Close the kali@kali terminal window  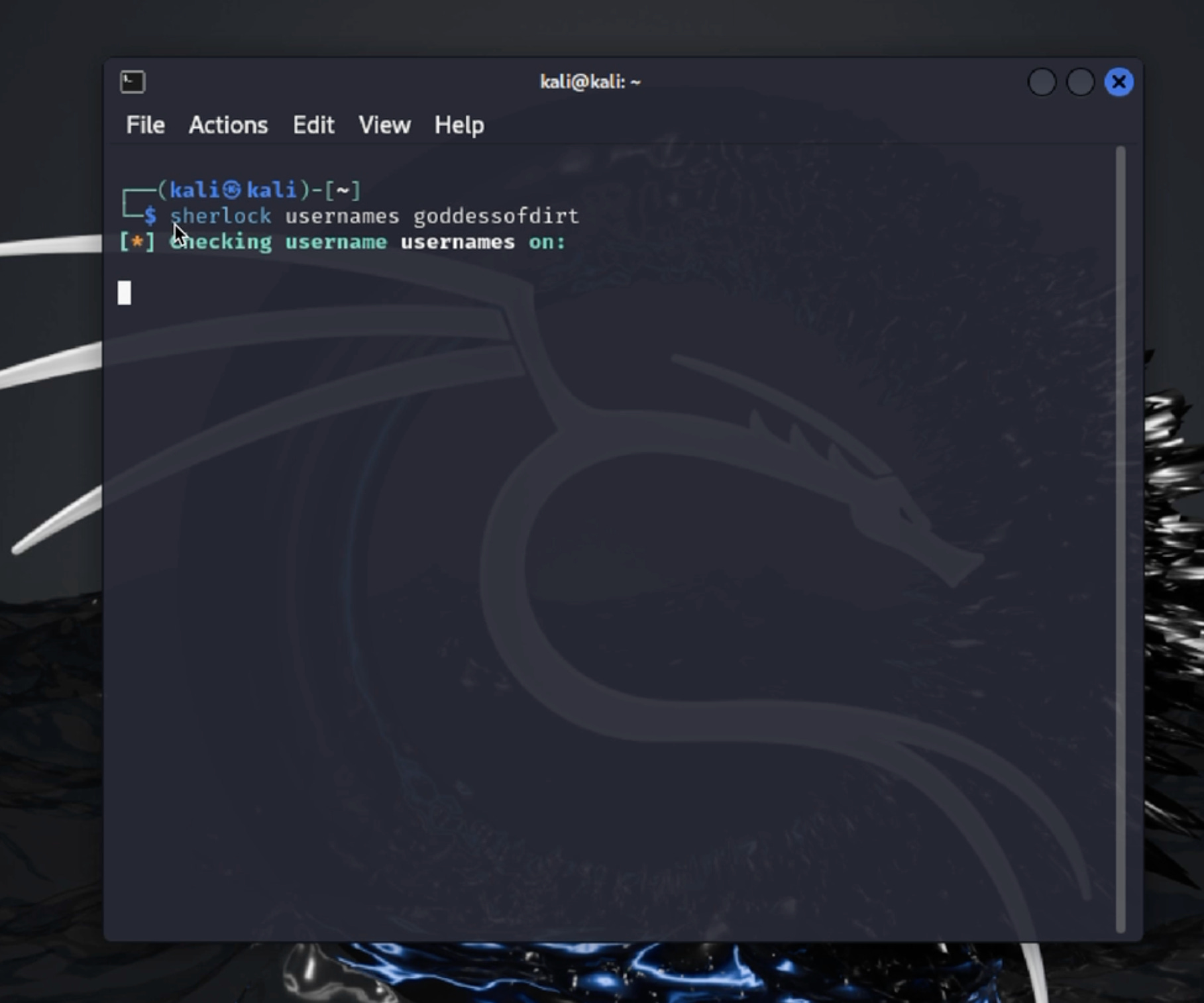point(1119,82)
